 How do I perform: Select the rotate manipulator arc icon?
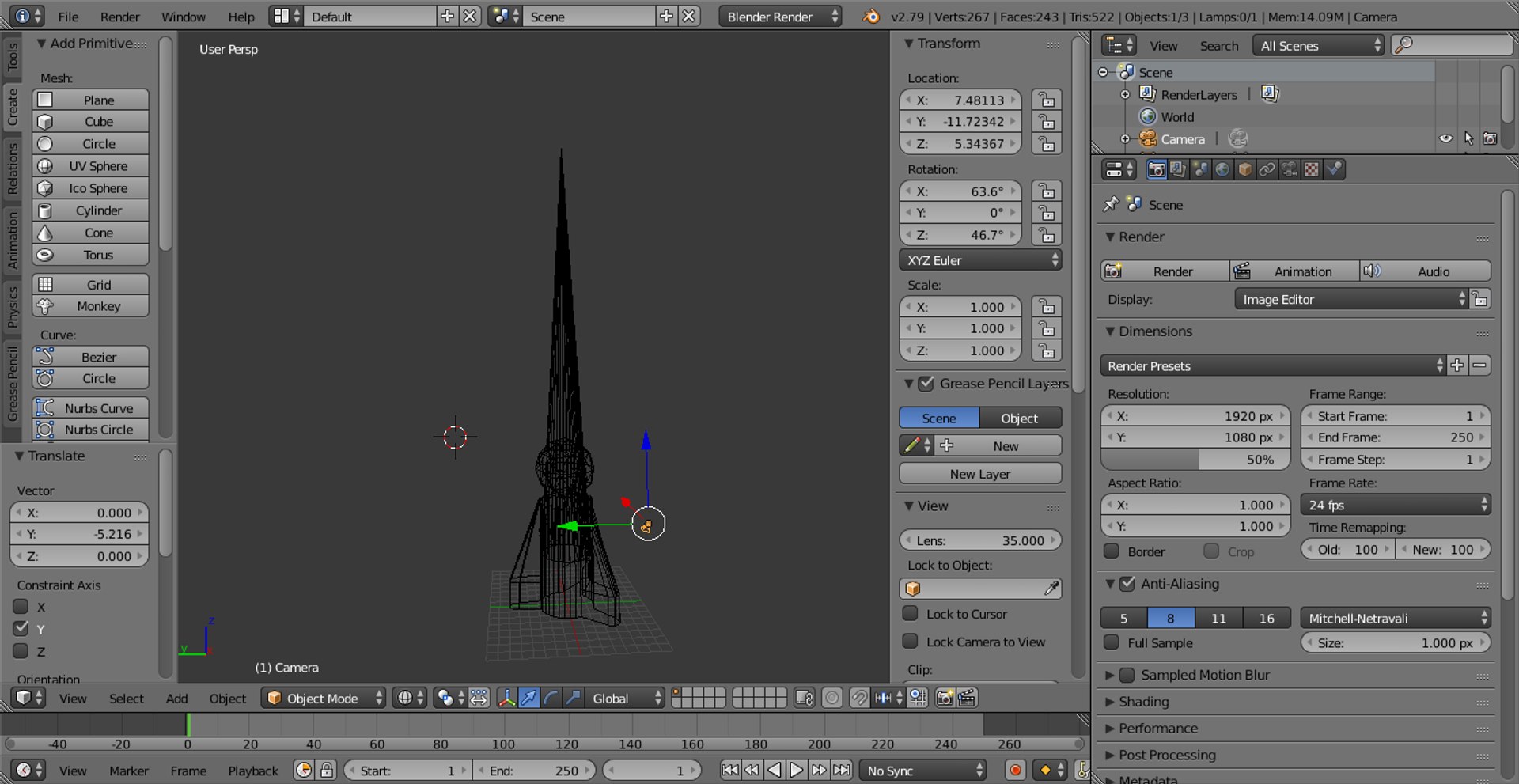click(551, 698)
